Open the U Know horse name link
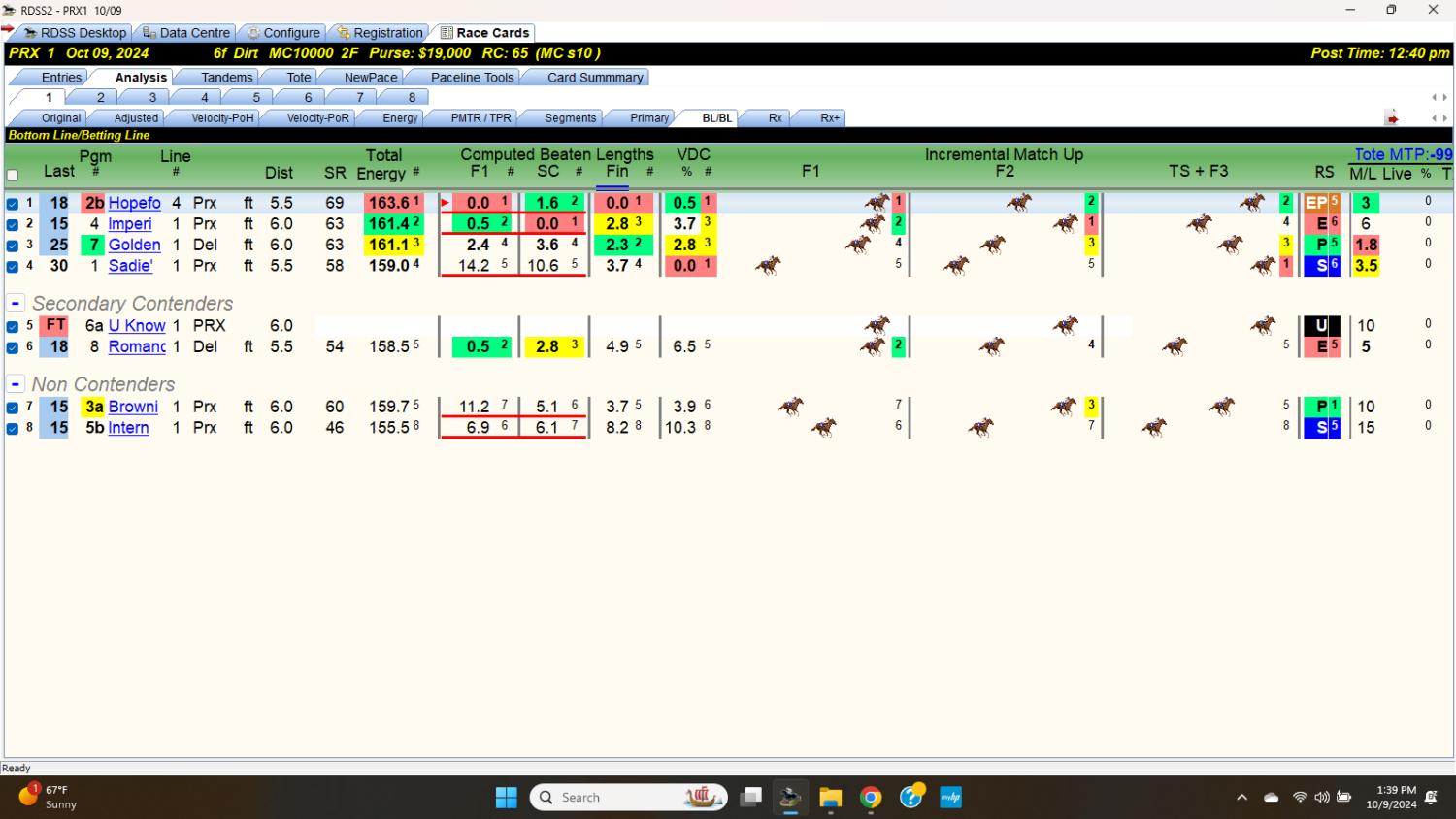 [x=137, y=326]
